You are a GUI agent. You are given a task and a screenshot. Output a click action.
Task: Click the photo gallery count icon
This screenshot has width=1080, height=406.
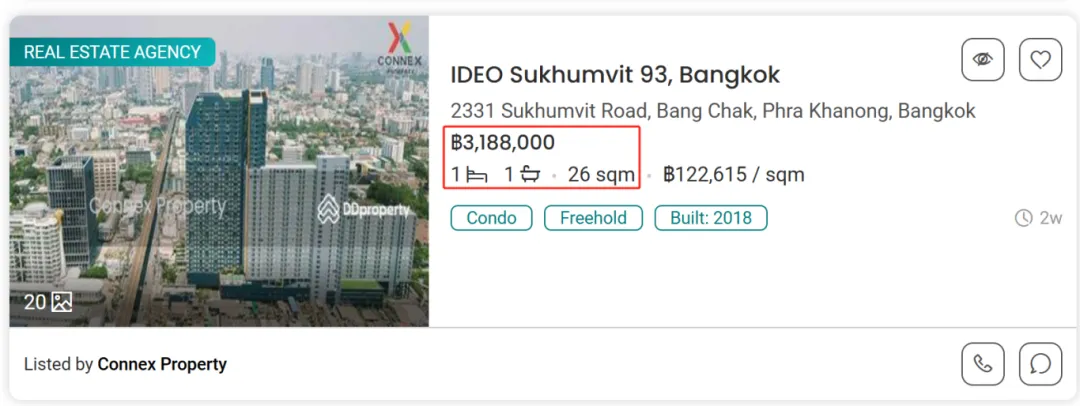click(x=62, y=301)
